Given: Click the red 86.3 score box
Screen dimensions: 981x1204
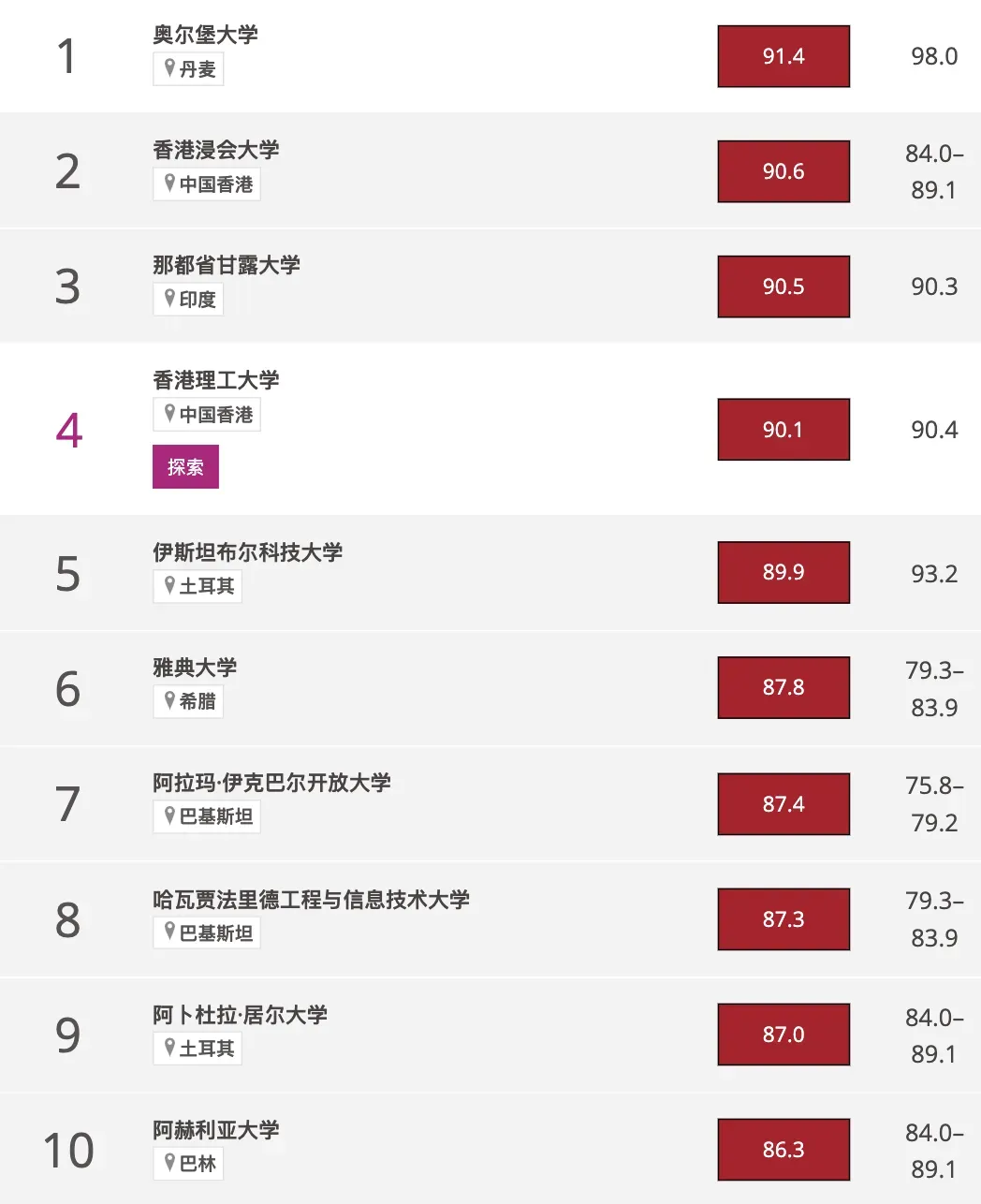Looking at the screenshot, I should pyautogui.click(x=783, y=1150).
